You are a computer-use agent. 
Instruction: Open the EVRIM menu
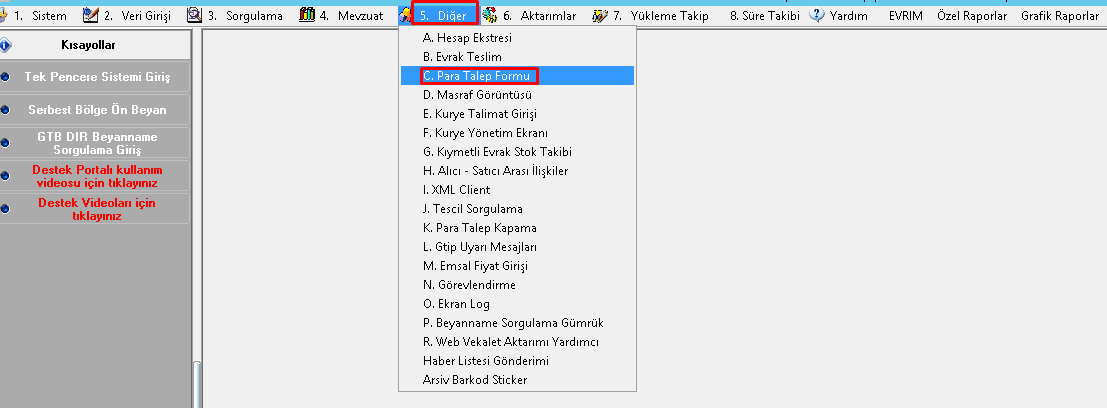pyautogui.click(x=906, y=16)
